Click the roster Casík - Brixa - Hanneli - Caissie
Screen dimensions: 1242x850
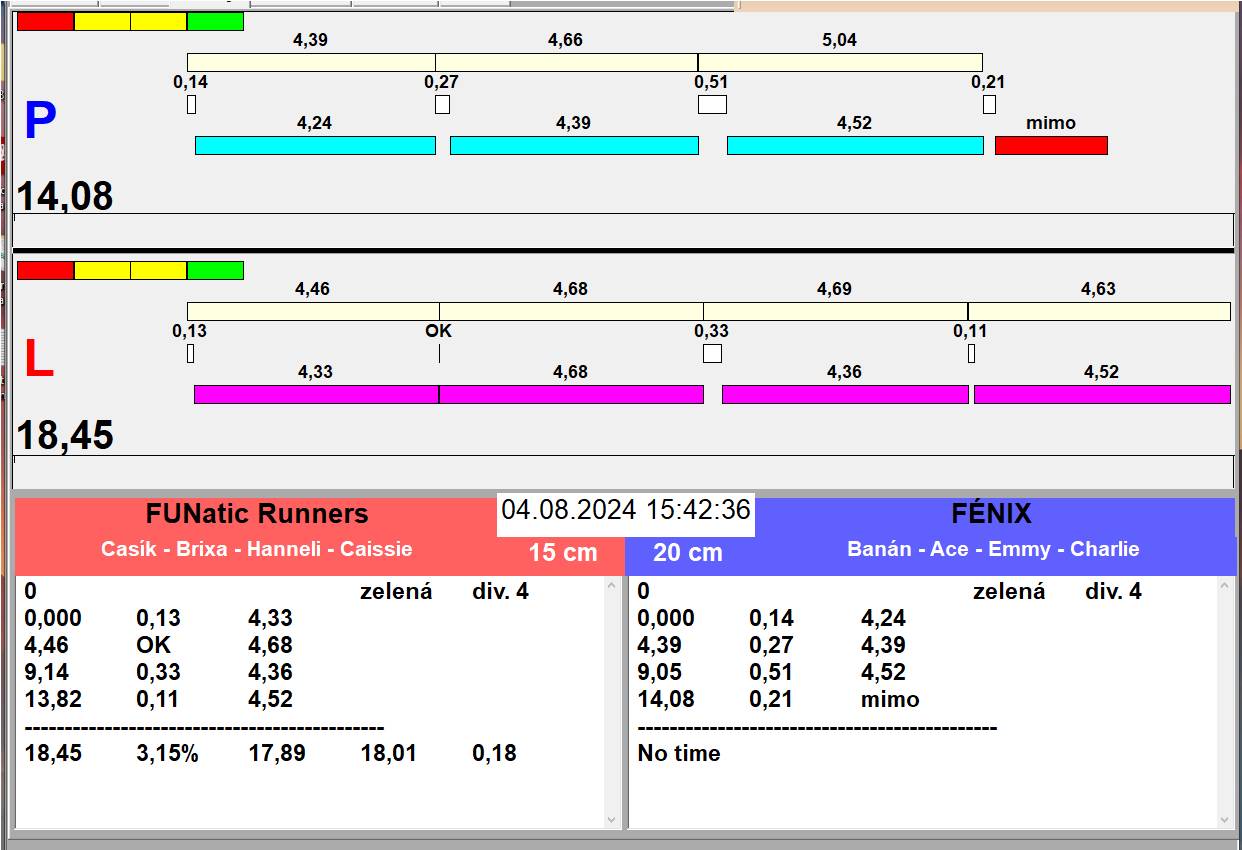coord(257,549)
